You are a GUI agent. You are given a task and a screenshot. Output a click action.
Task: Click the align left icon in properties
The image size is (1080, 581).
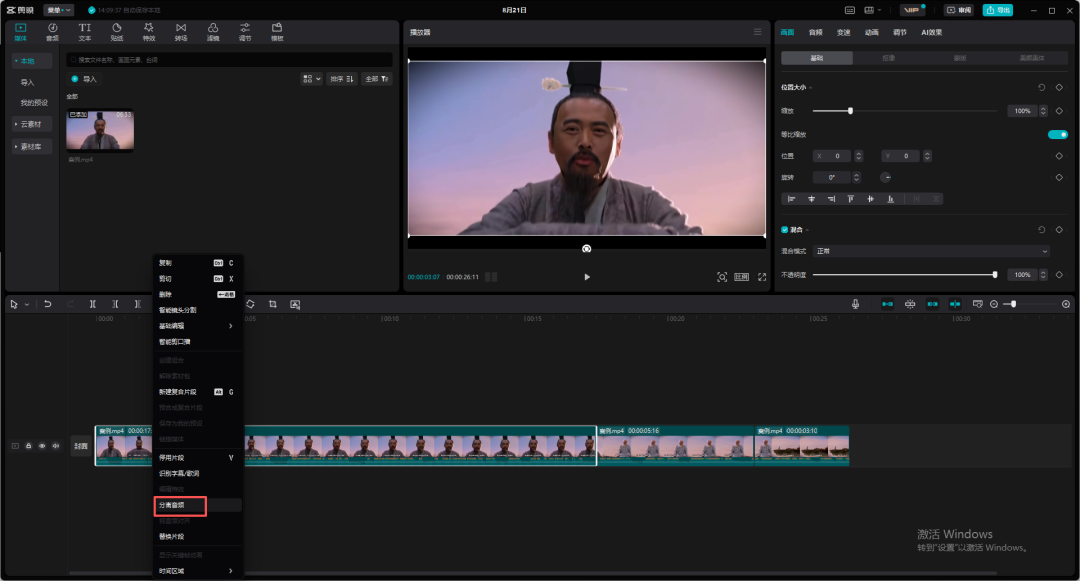[x=791, y=199]
